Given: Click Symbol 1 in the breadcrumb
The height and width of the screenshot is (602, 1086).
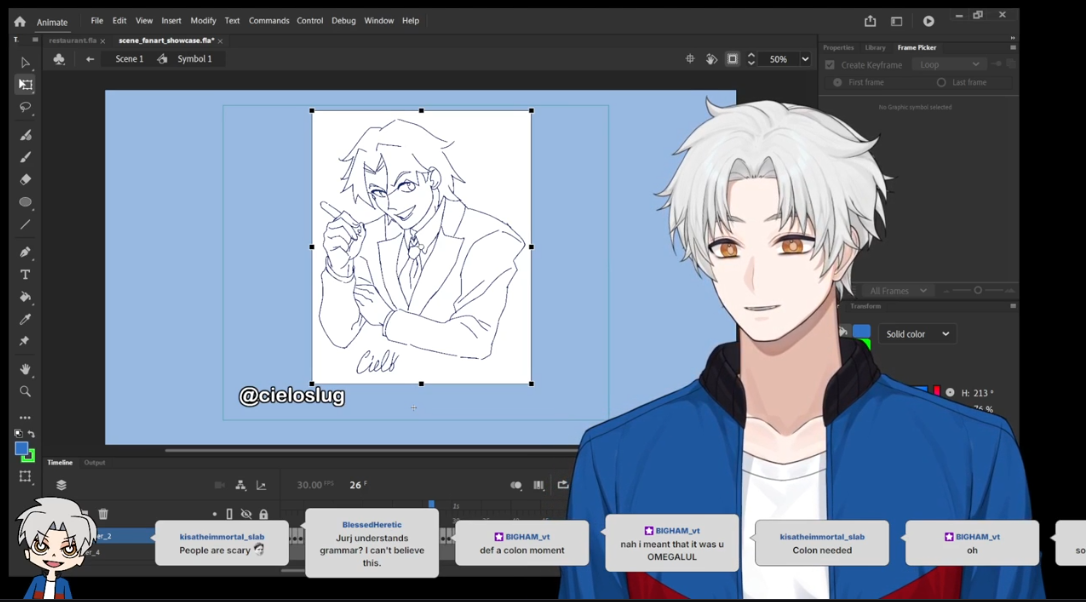Looking at the screenshot, I should tap(195, 59).
